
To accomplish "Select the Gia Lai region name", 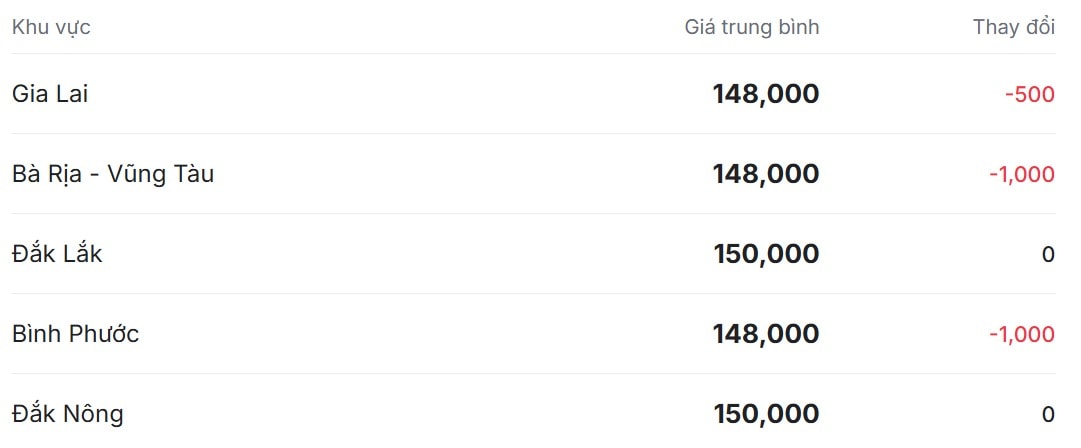I will point(50,94).
